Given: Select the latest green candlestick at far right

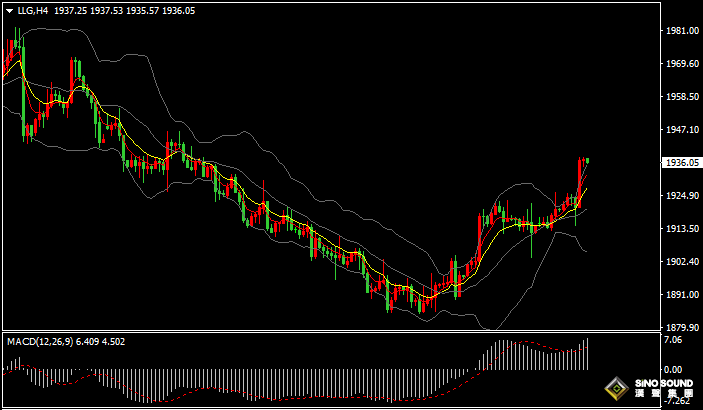Looking at the screenshot, I should pyautogui.click(x=586, y=160).
